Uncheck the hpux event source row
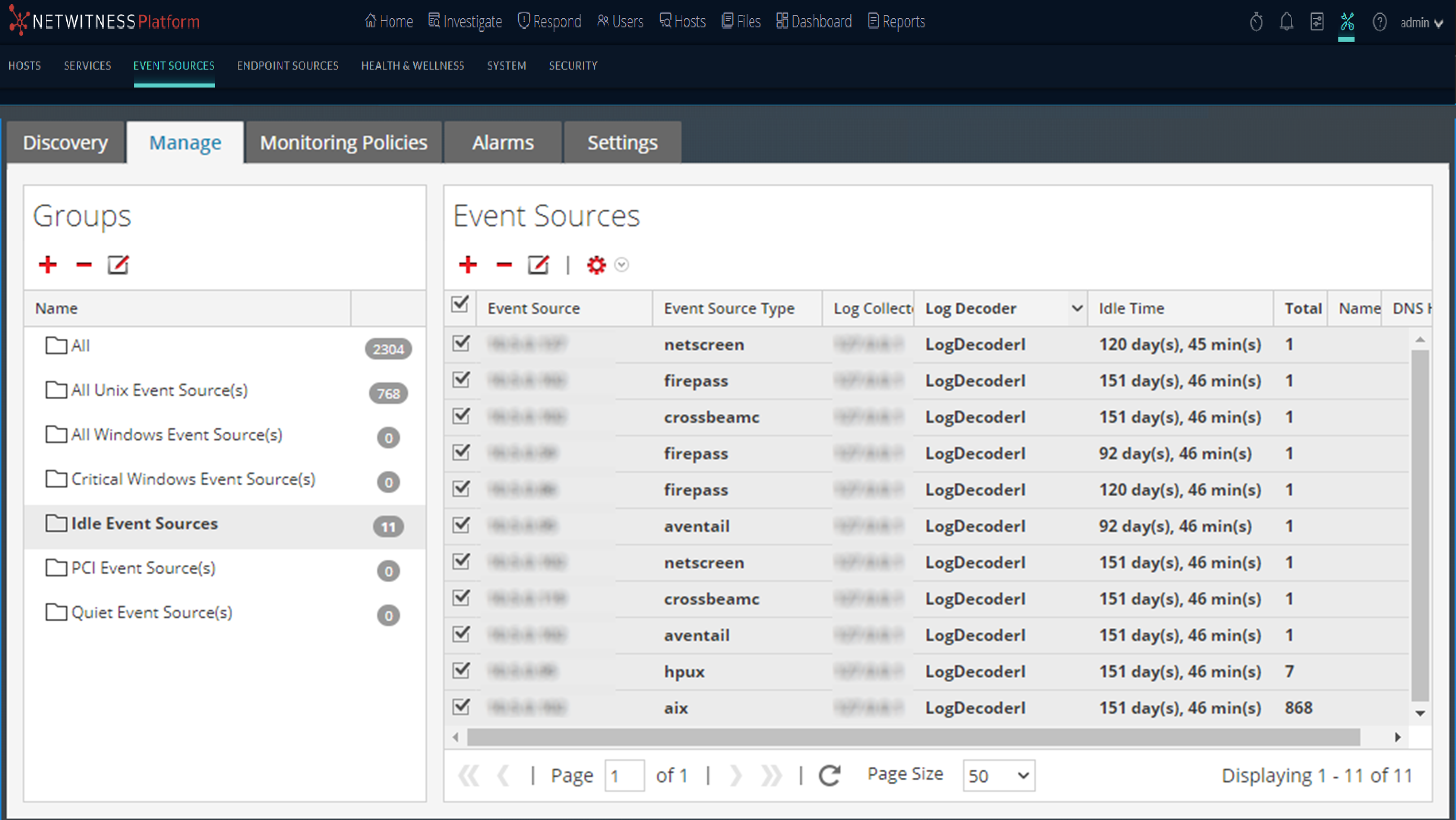Viewport: 1456px width, 820px height. (x=461, y=670)
